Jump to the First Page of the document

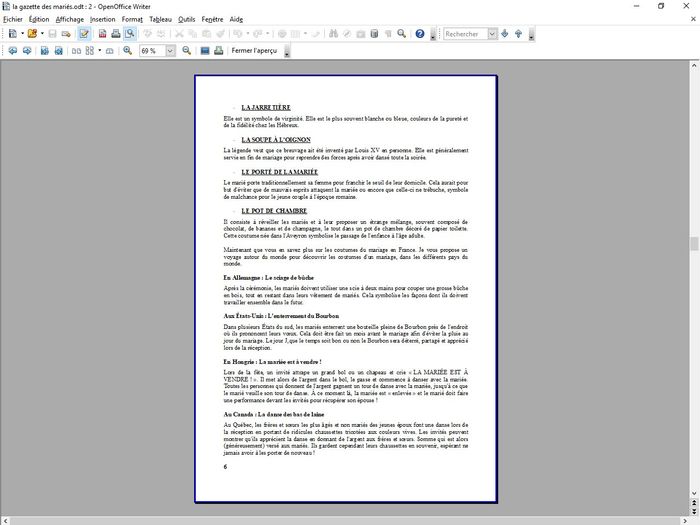click(45, 50)
